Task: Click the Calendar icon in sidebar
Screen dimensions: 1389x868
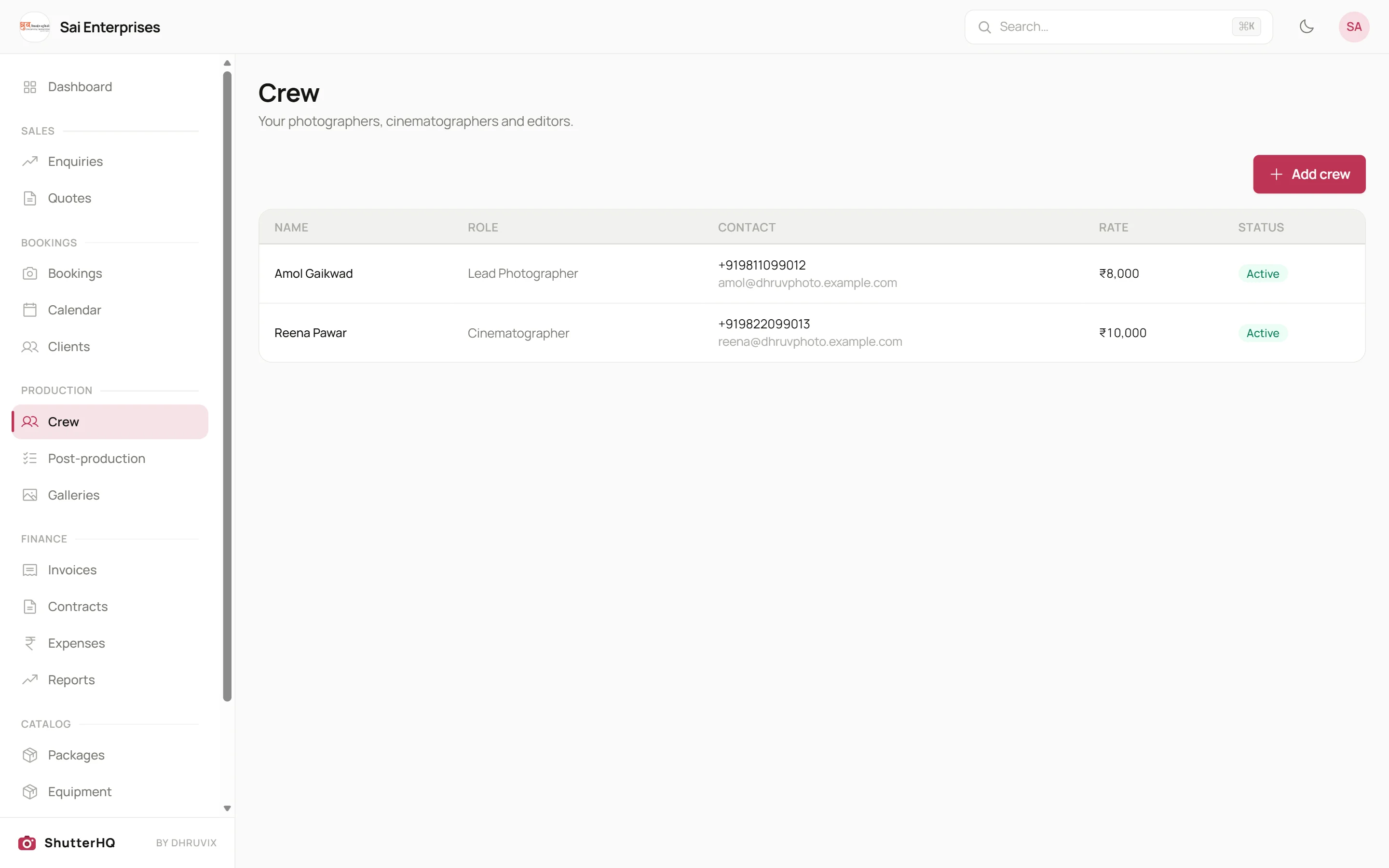Action: pyautogui.click(x=30, y=310)
